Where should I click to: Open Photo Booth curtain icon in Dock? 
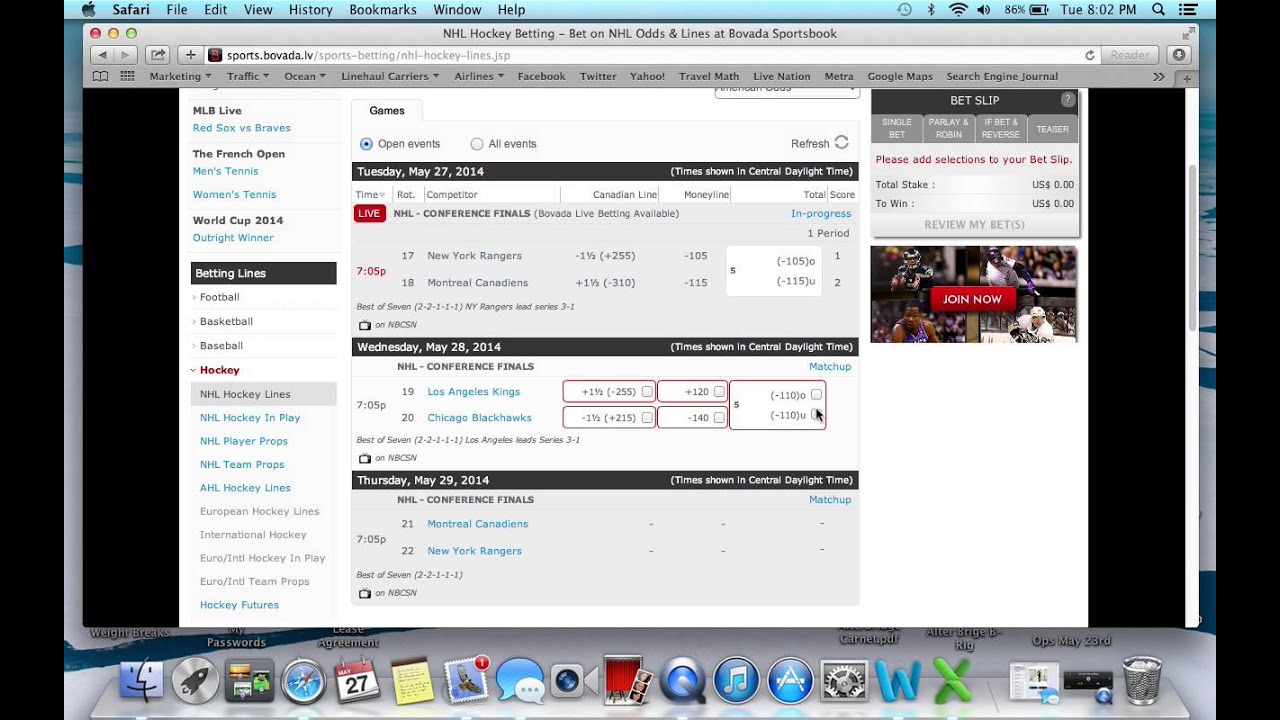coord(627,682)
